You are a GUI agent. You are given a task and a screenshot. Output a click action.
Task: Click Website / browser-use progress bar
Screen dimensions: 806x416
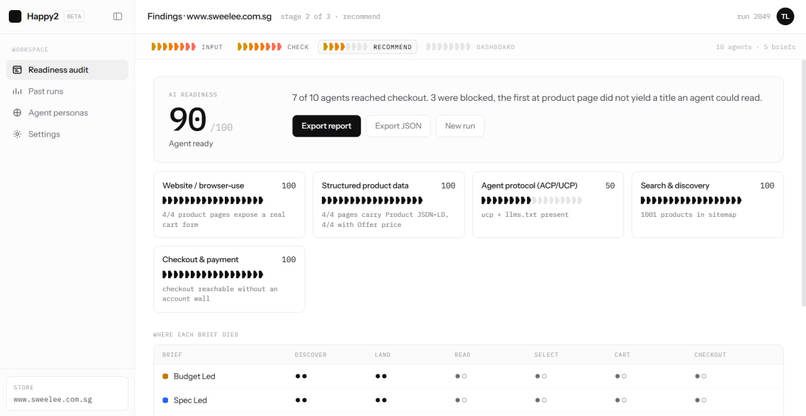[x=213, y=201]
